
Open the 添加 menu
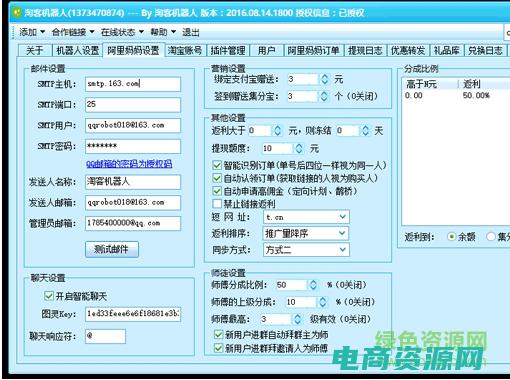coord(32,32)
